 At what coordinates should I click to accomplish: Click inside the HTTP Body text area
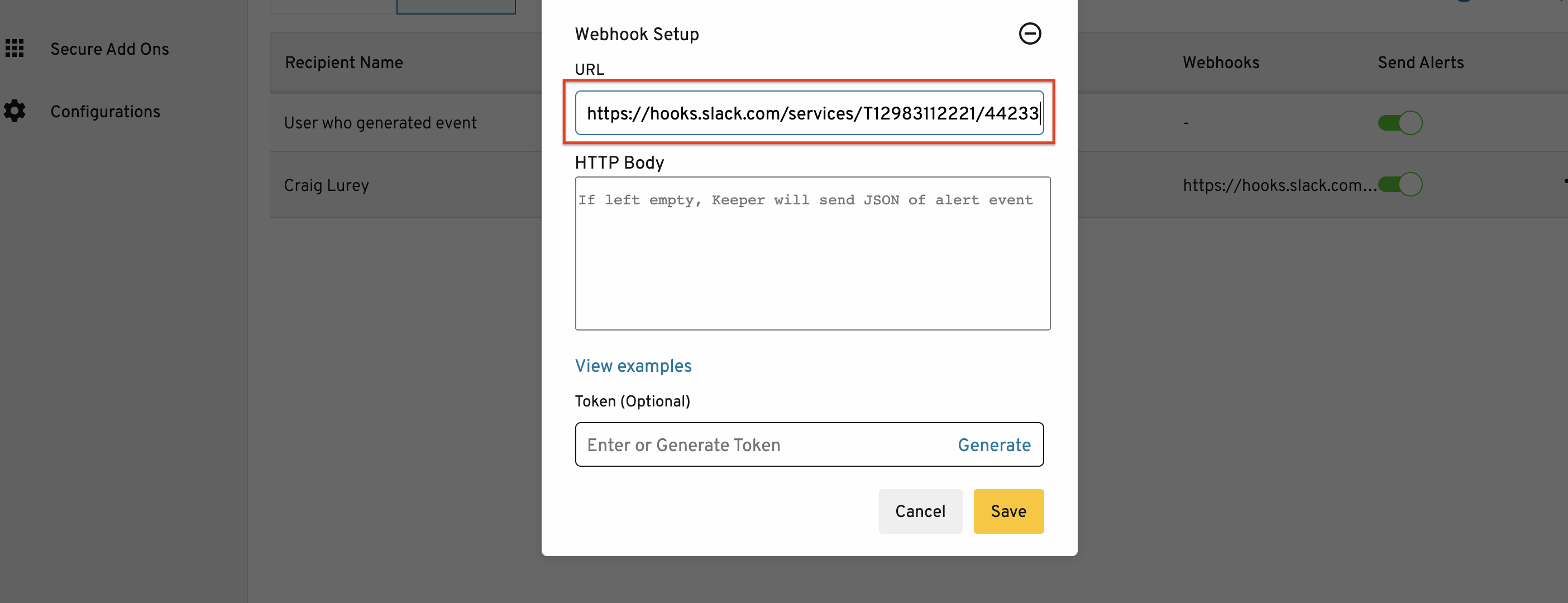click(812, 253)
